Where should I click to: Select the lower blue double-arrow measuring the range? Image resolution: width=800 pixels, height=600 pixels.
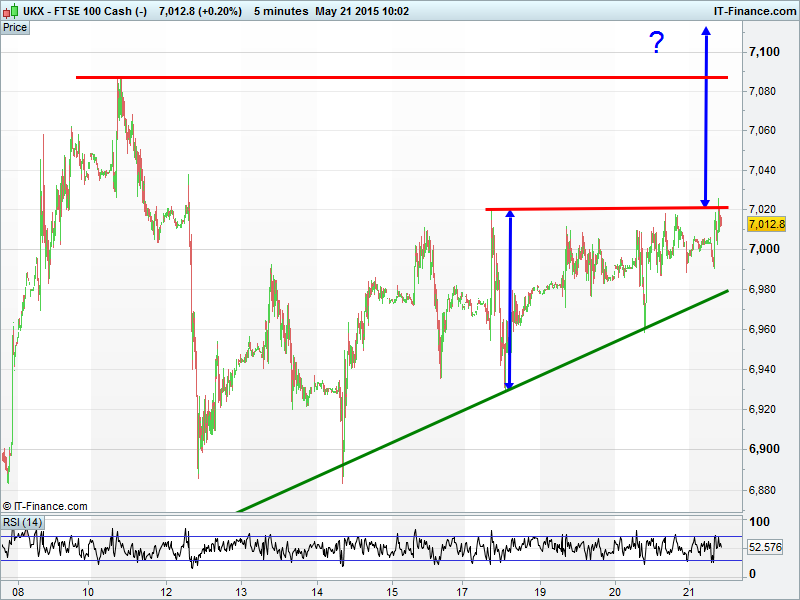[x=509, y=300]
